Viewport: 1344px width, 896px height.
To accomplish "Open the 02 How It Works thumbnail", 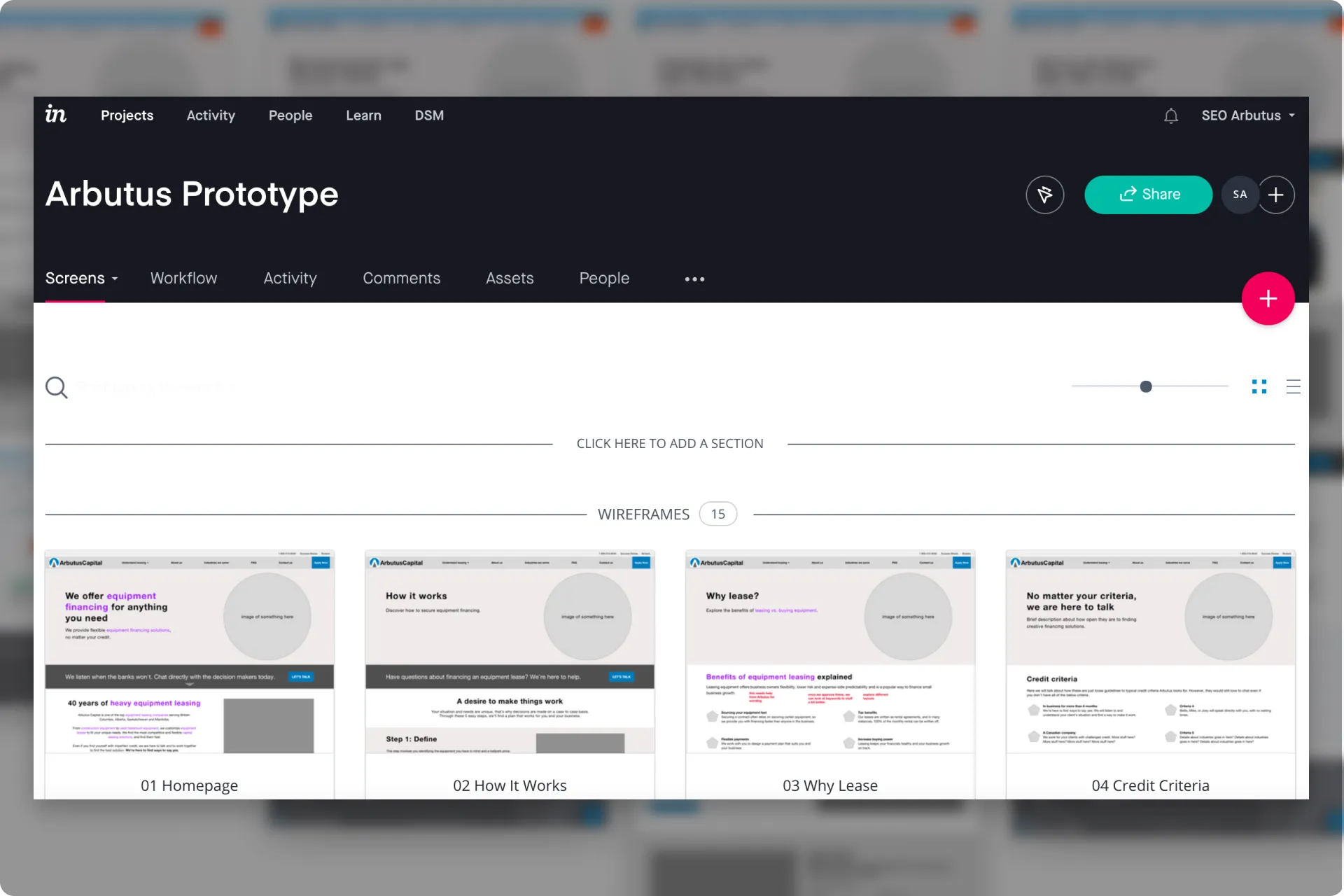I will click(x=510, y=652).
